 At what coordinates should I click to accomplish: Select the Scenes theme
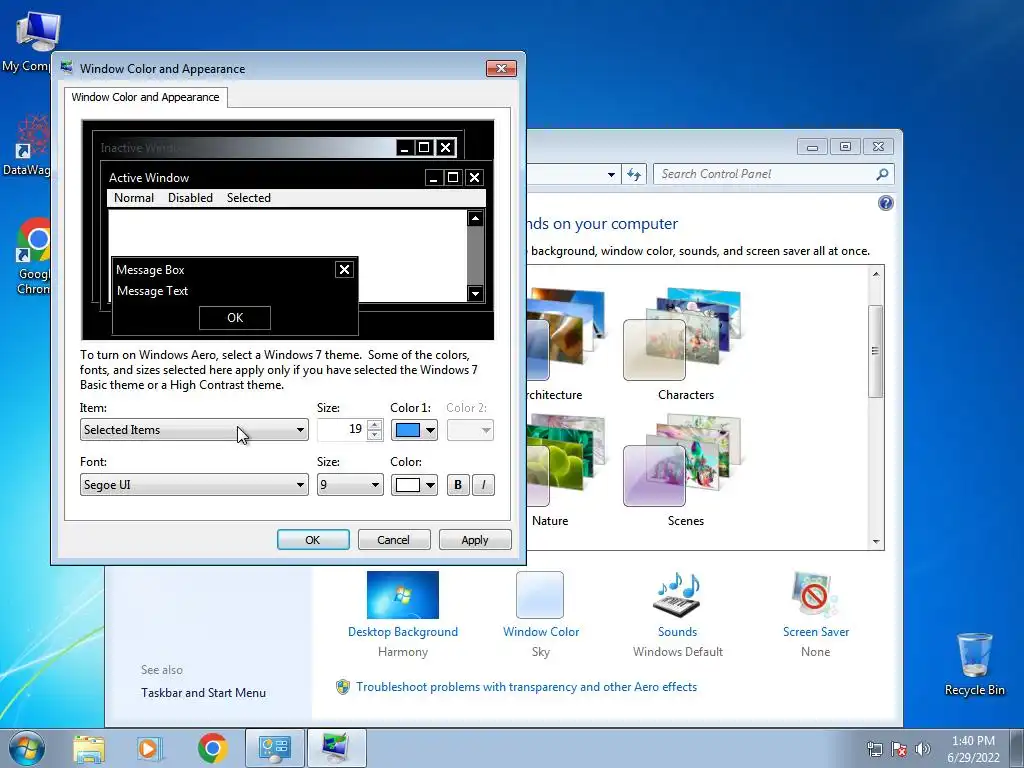point(685,470)
